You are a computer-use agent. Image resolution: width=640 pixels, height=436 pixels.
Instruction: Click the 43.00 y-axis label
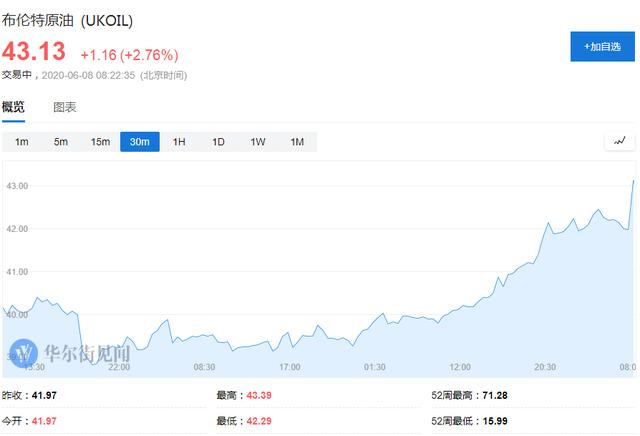[17, 186]
